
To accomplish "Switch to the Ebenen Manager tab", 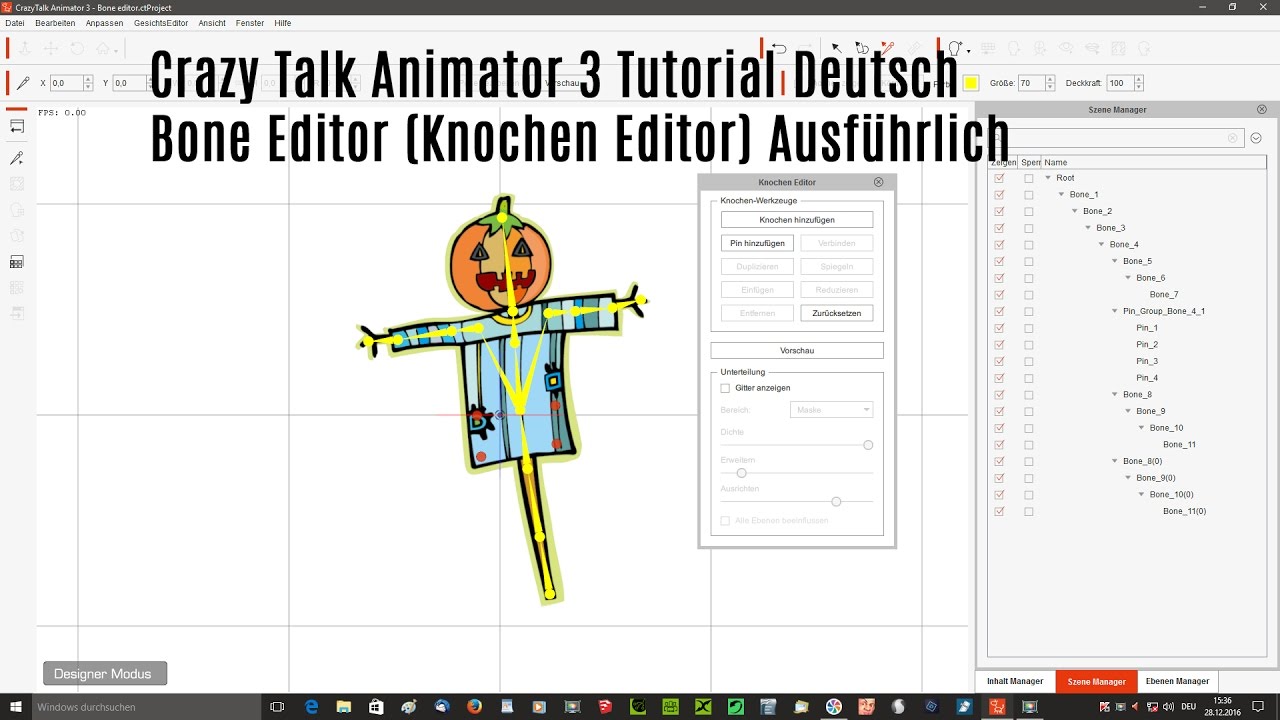I will [1177, 681].
